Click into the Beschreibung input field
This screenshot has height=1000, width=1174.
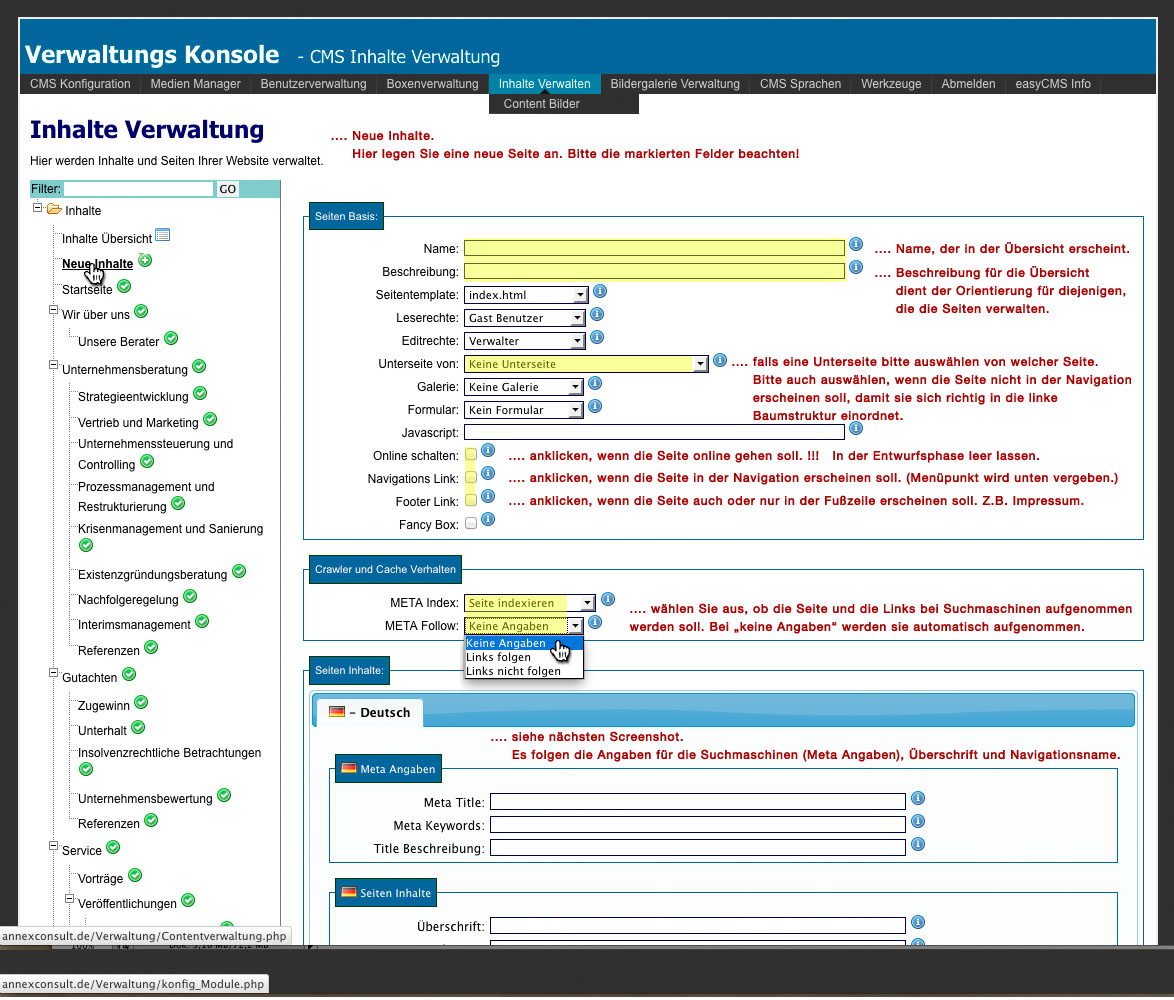click(654, 271)
